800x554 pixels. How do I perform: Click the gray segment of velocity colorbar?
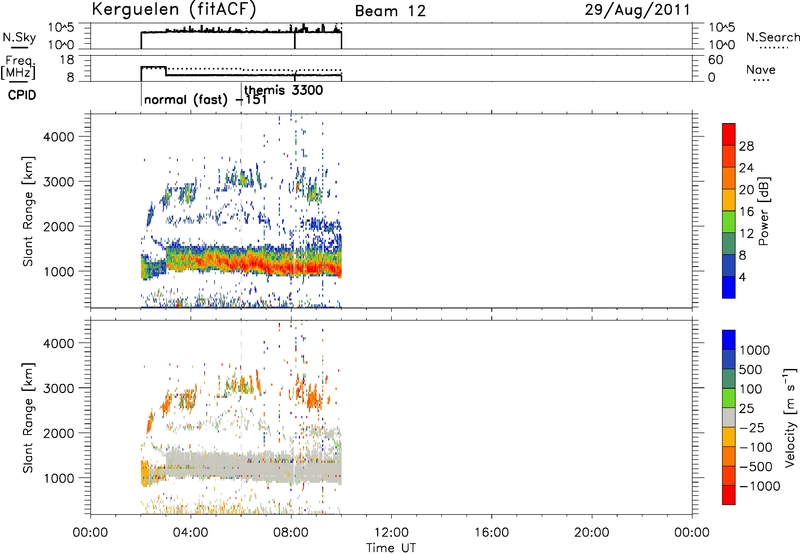coord(729,417)
